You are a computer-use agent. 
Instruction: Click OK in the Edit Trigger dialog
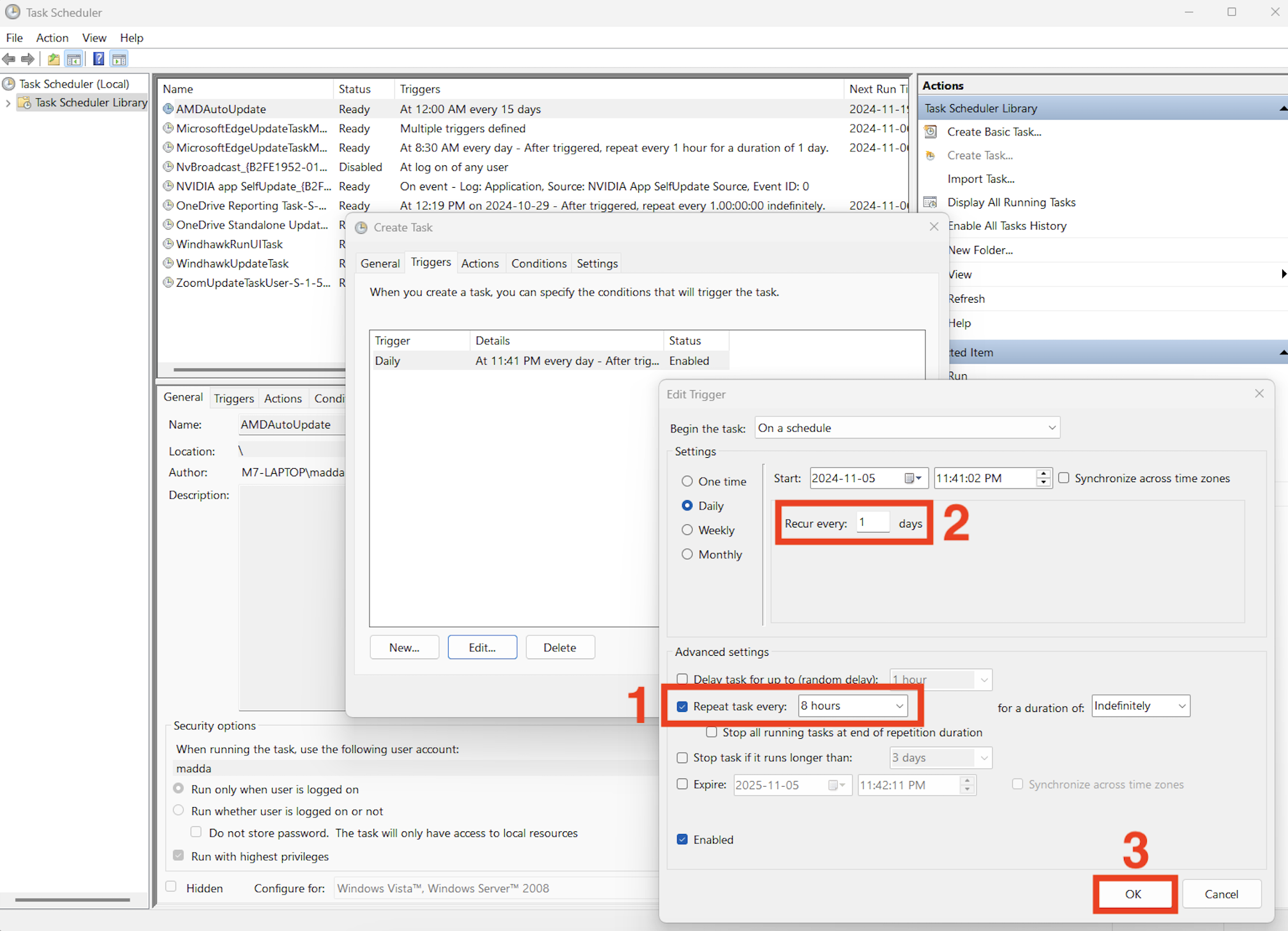point(1133,894)
